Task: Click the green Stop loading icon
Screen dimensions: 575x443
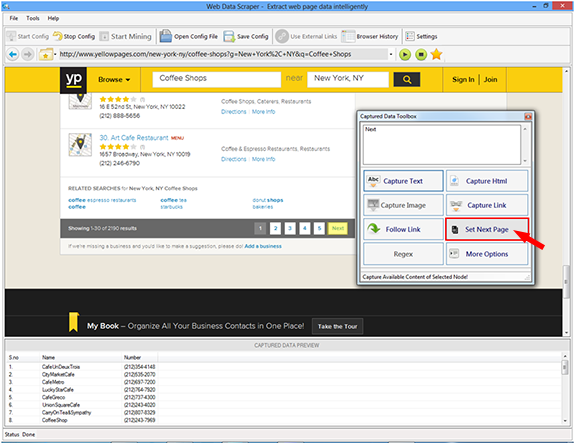Action: [421, 55]
